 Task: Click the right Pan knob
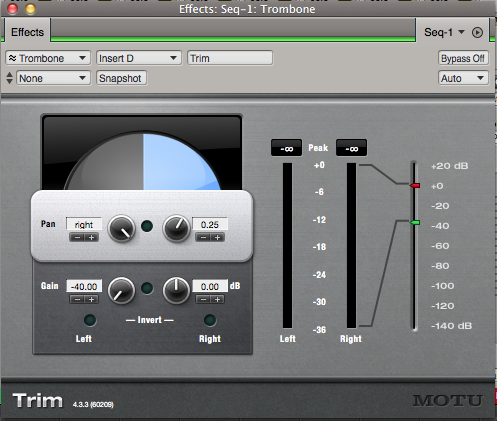[x=176, y=229]
